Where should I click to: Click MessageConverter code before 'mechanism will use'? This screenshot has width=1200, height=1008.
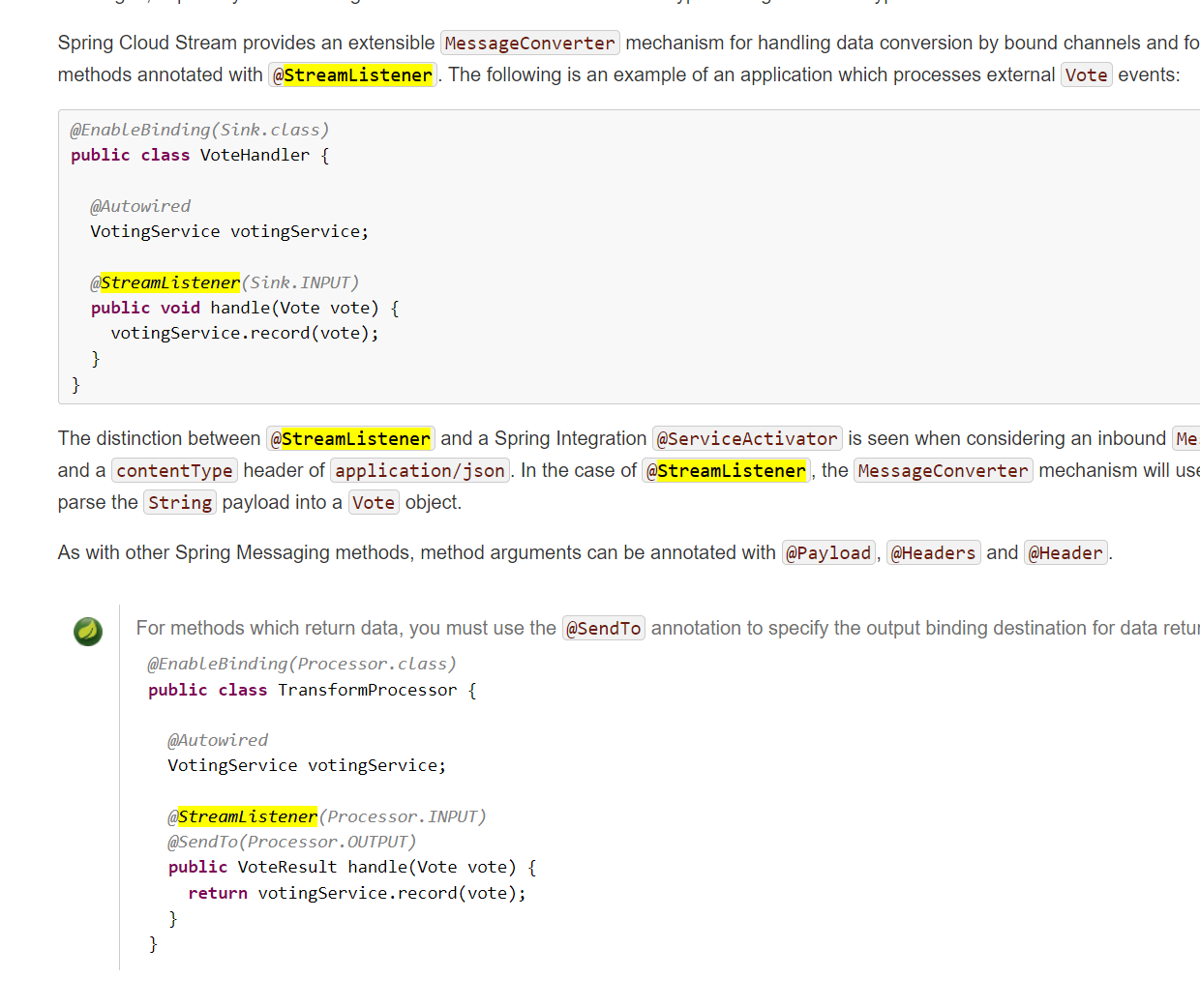[x=943, y=470]
